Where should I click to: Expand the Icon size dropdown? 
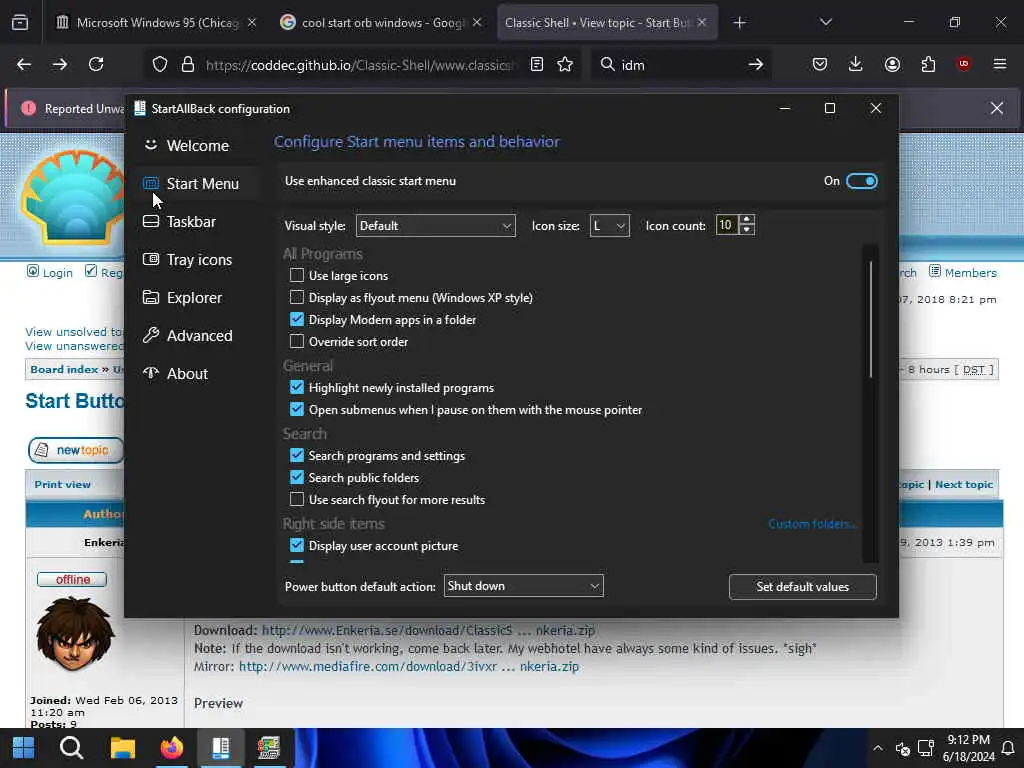click(609, 225)
